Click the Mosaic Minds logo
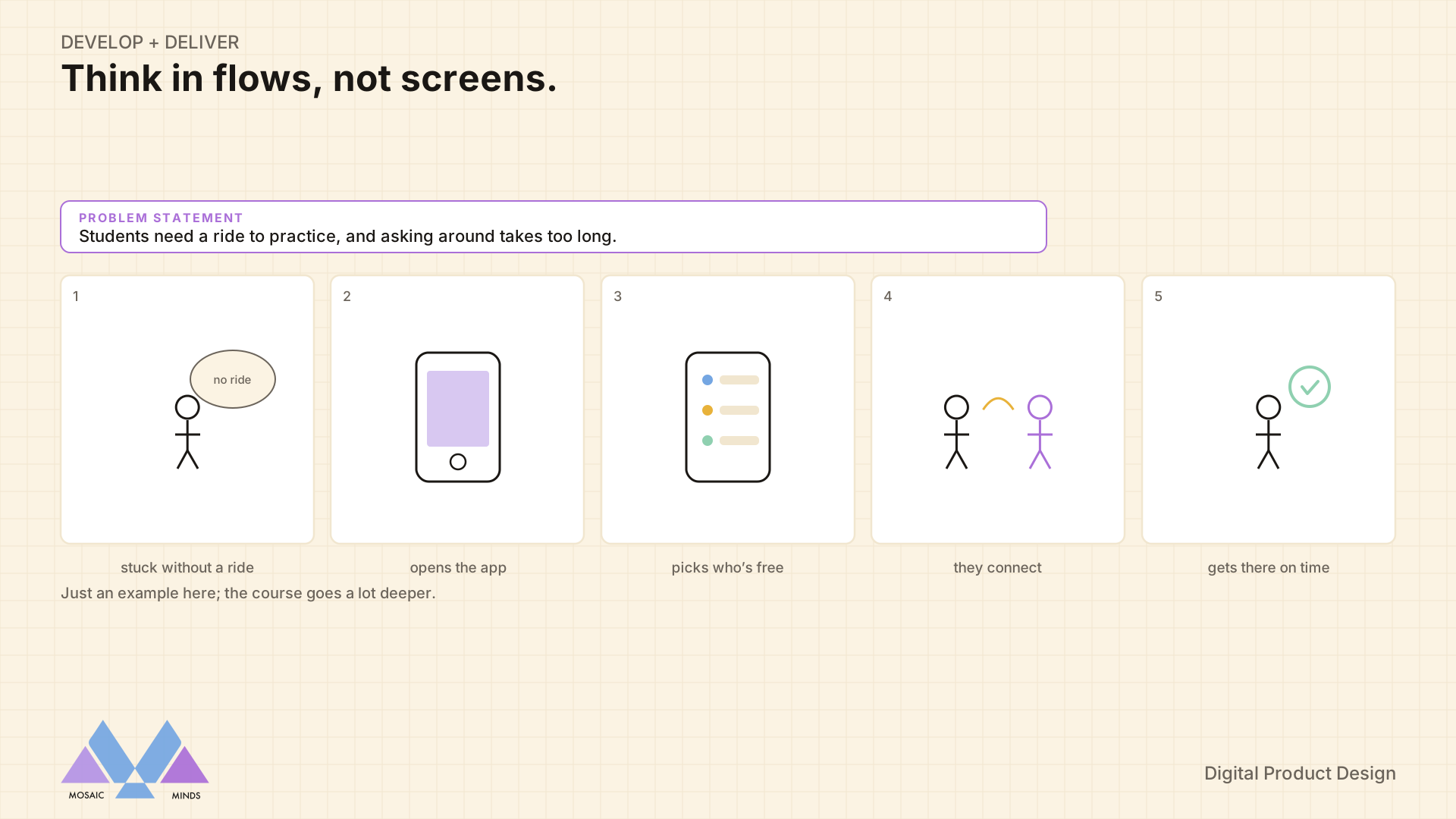The image size is (1456, 819). 135,759
